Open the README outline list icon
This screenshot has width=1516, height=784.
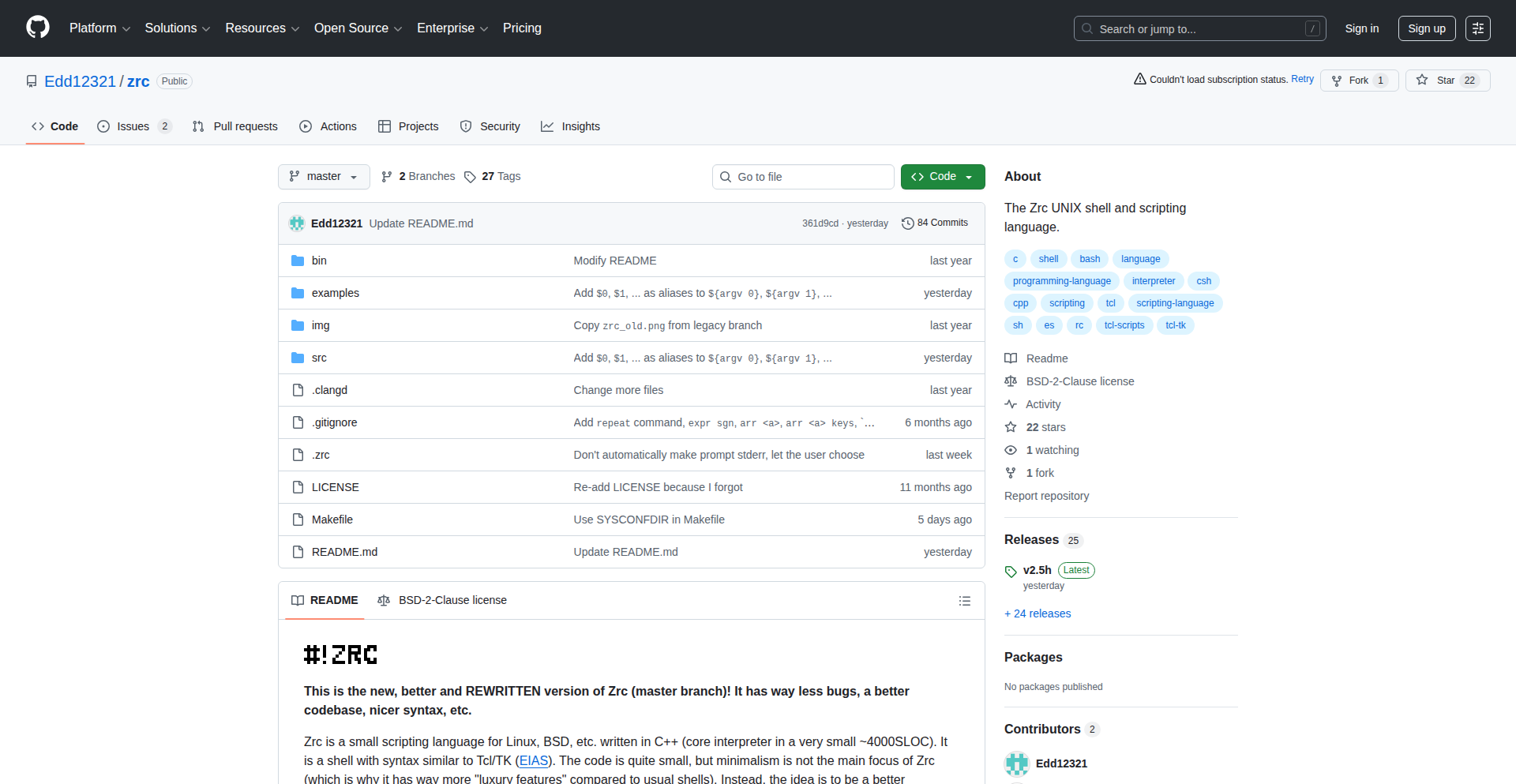pyautogui.click(x=964, y=601)
